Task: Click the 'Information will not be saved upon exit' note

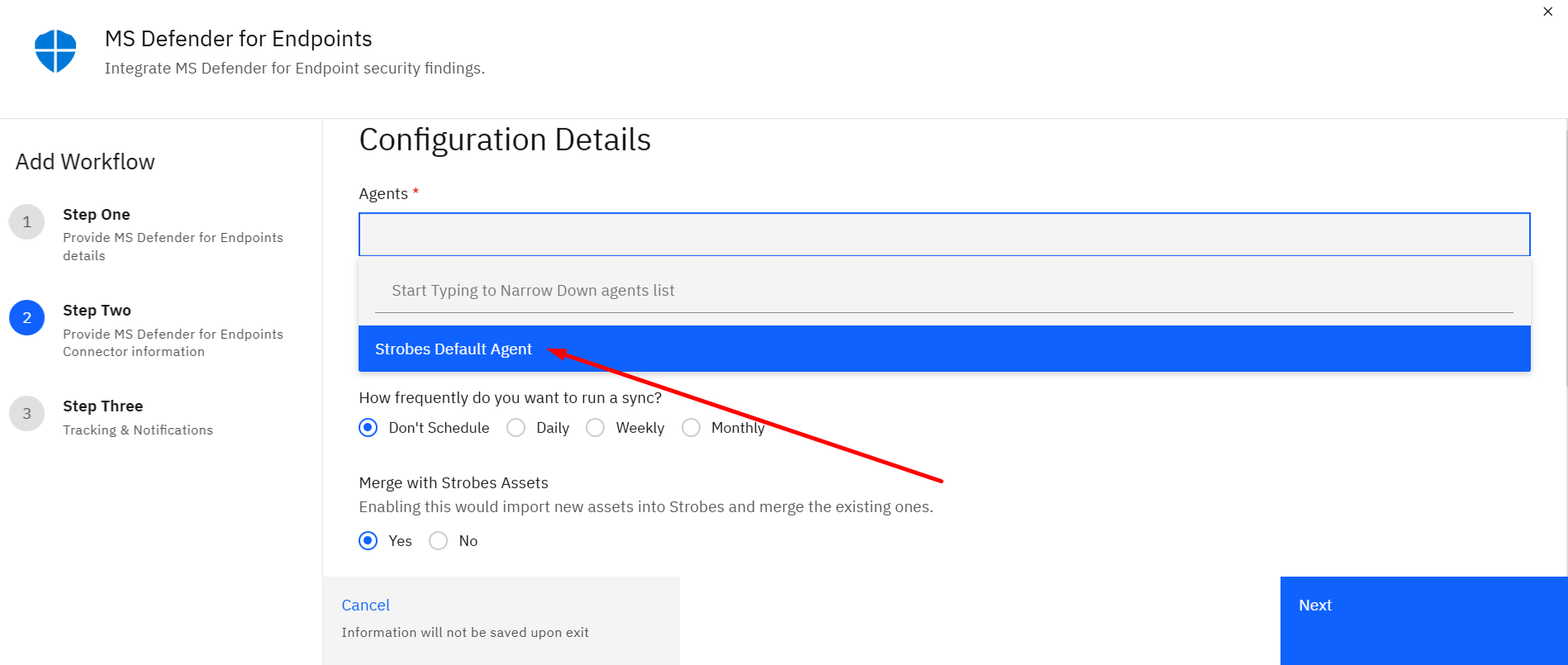Action: (x=465, y=632)
